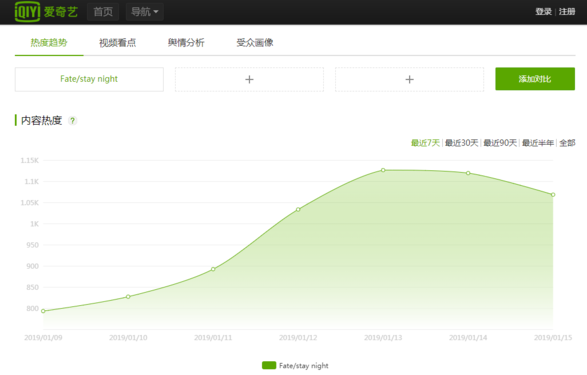Click the question mark help icon beside 内容热度

pyautogui.click(x=73, y=121)
